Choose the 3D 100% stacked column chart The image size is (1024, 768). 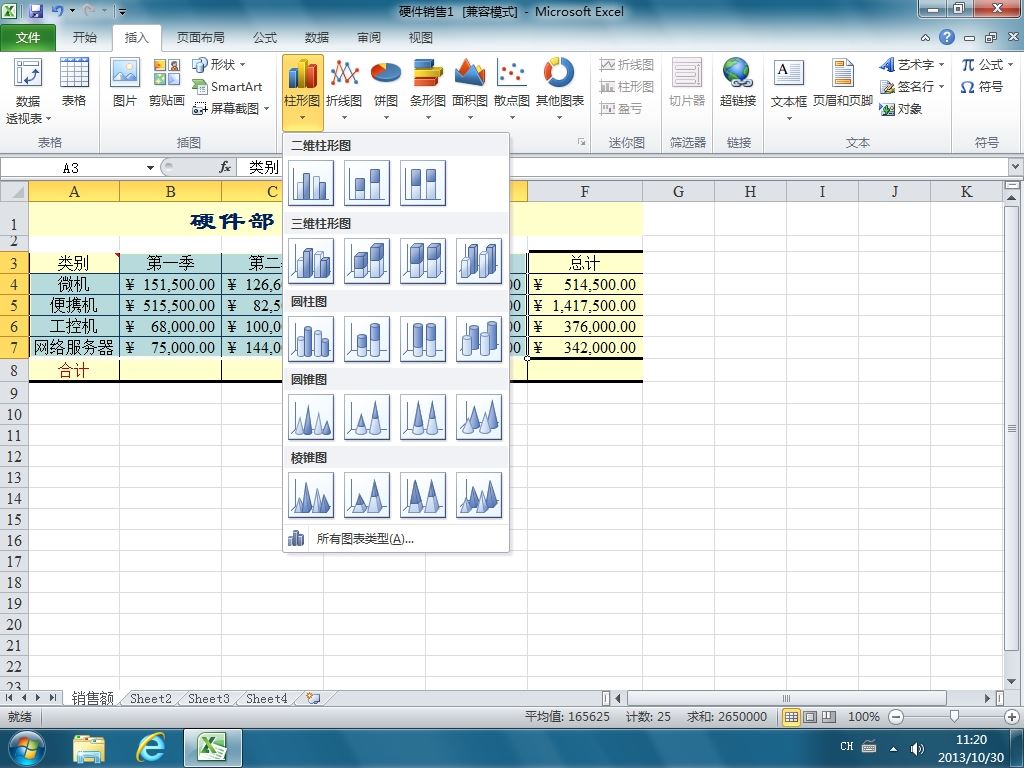pos(423,261)
